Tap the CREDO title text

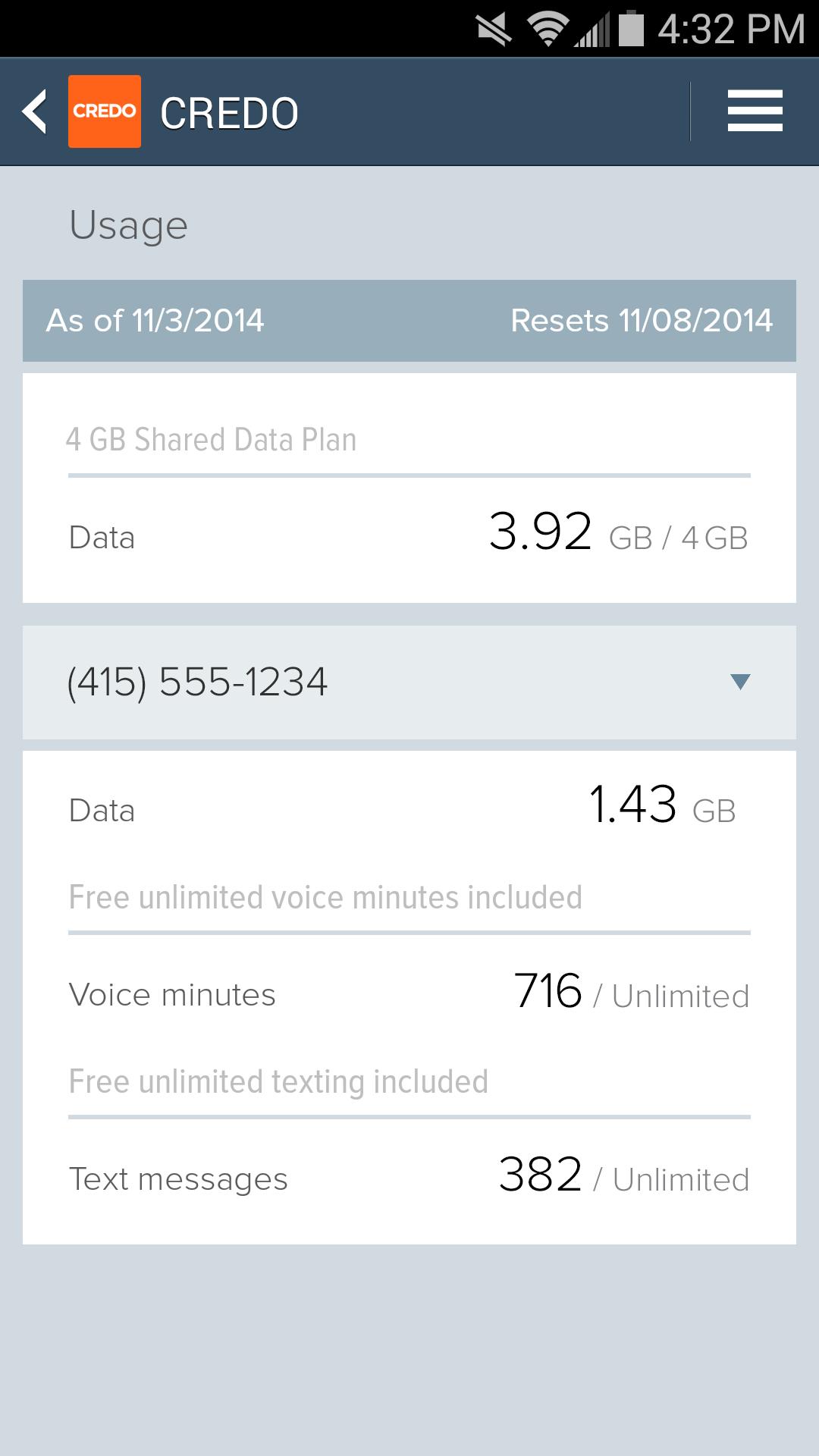click(229, 113)
